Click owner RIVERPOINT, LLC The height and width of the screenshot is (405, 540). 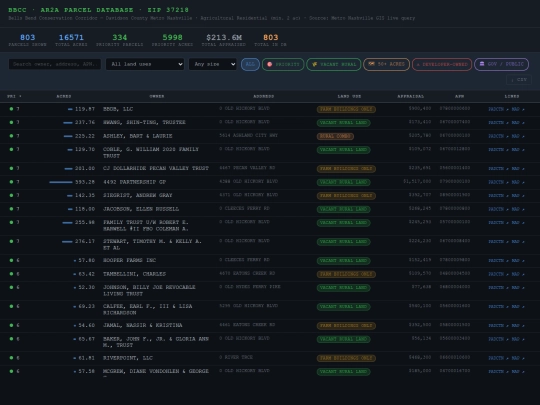[128, 358]
